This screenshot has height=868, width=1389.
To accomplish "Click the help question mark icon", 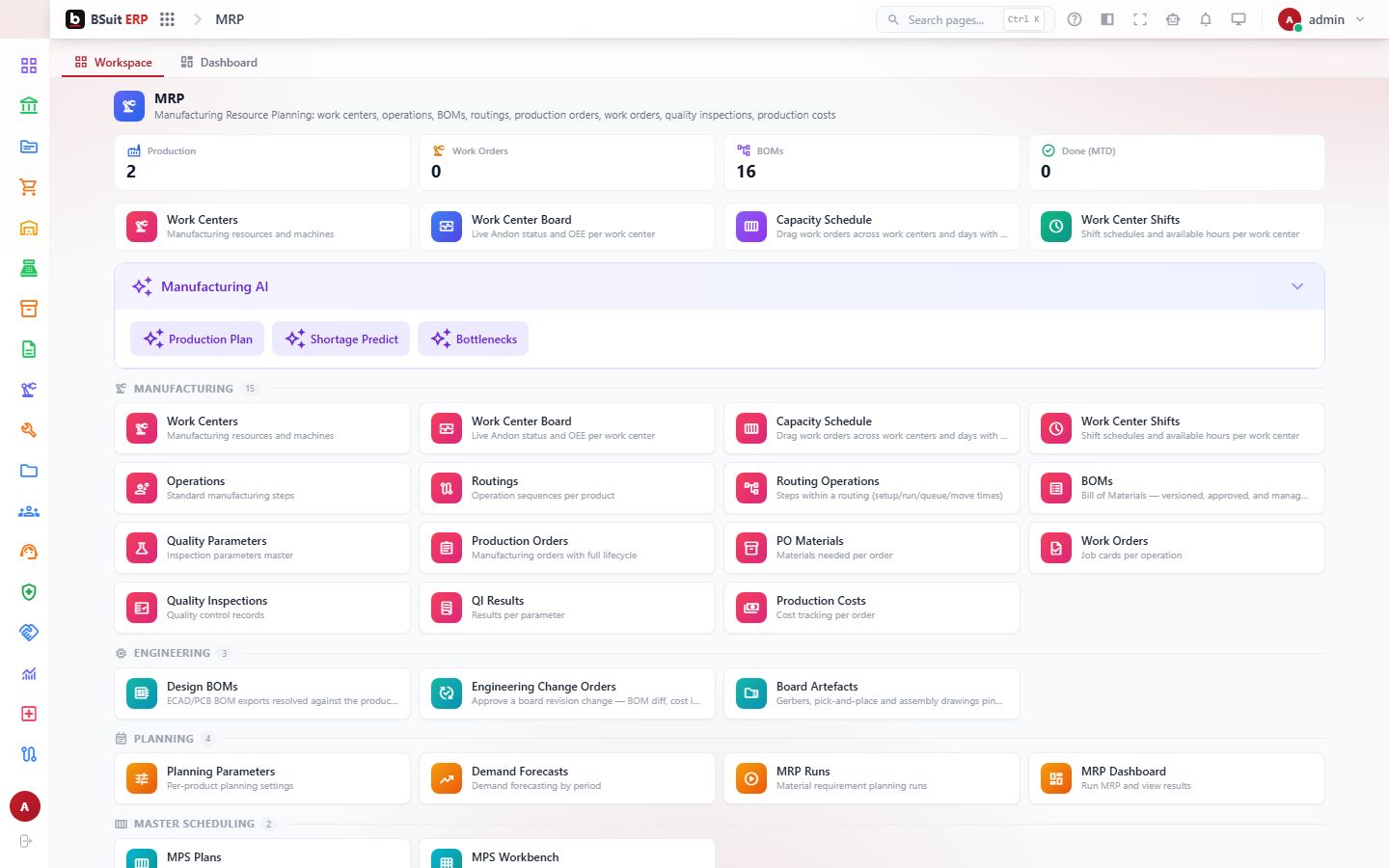I will click(1075, 19).
